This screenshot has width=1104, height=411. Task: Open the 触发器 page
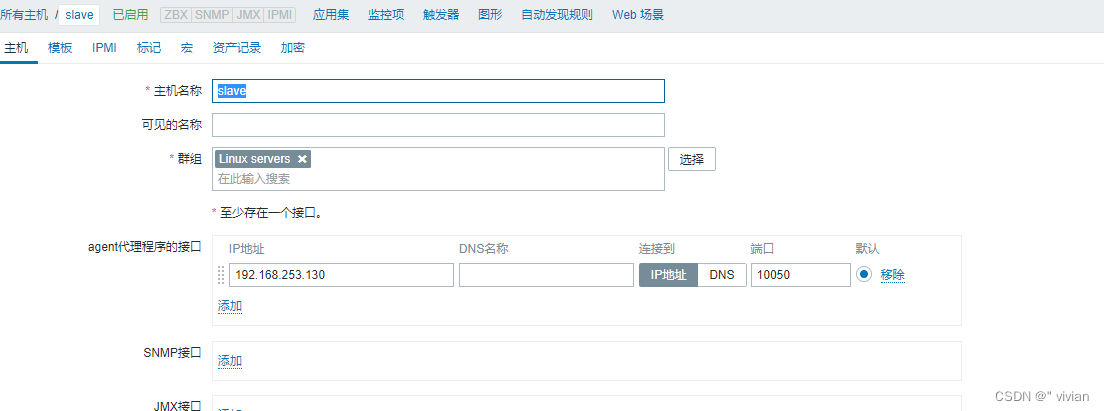point(441,15)
